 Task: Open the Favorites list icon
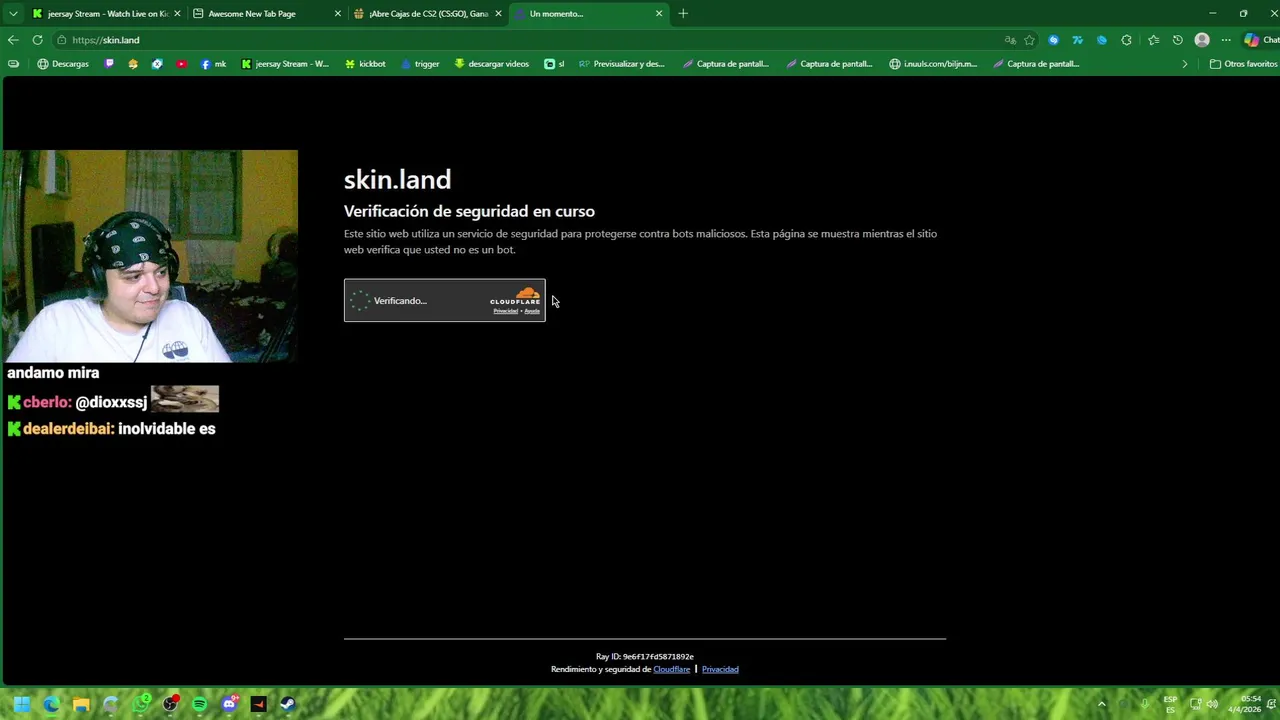click(1153, 40)
